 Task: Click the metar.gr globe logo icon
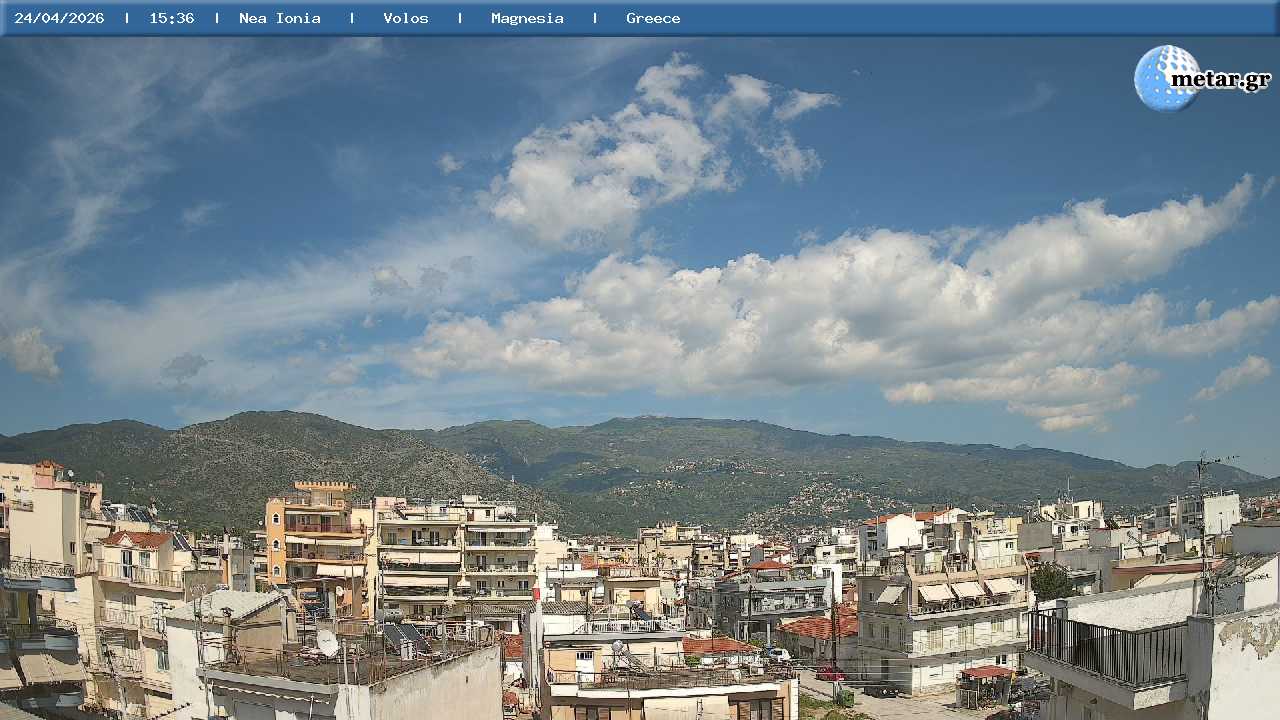click(x=1164, y=77)
